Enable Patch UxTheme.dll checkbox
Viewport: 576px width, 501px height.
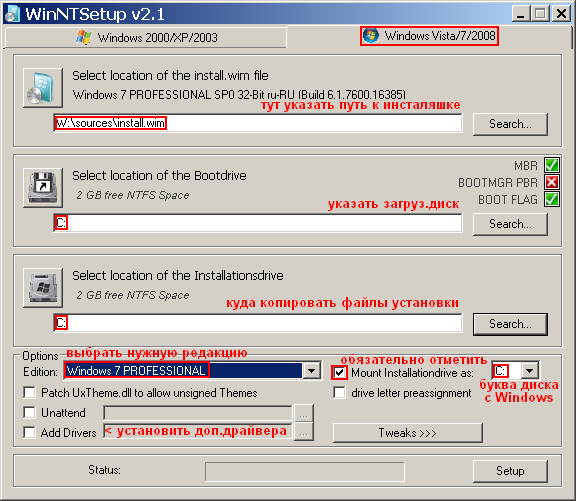tap(29, 393)
